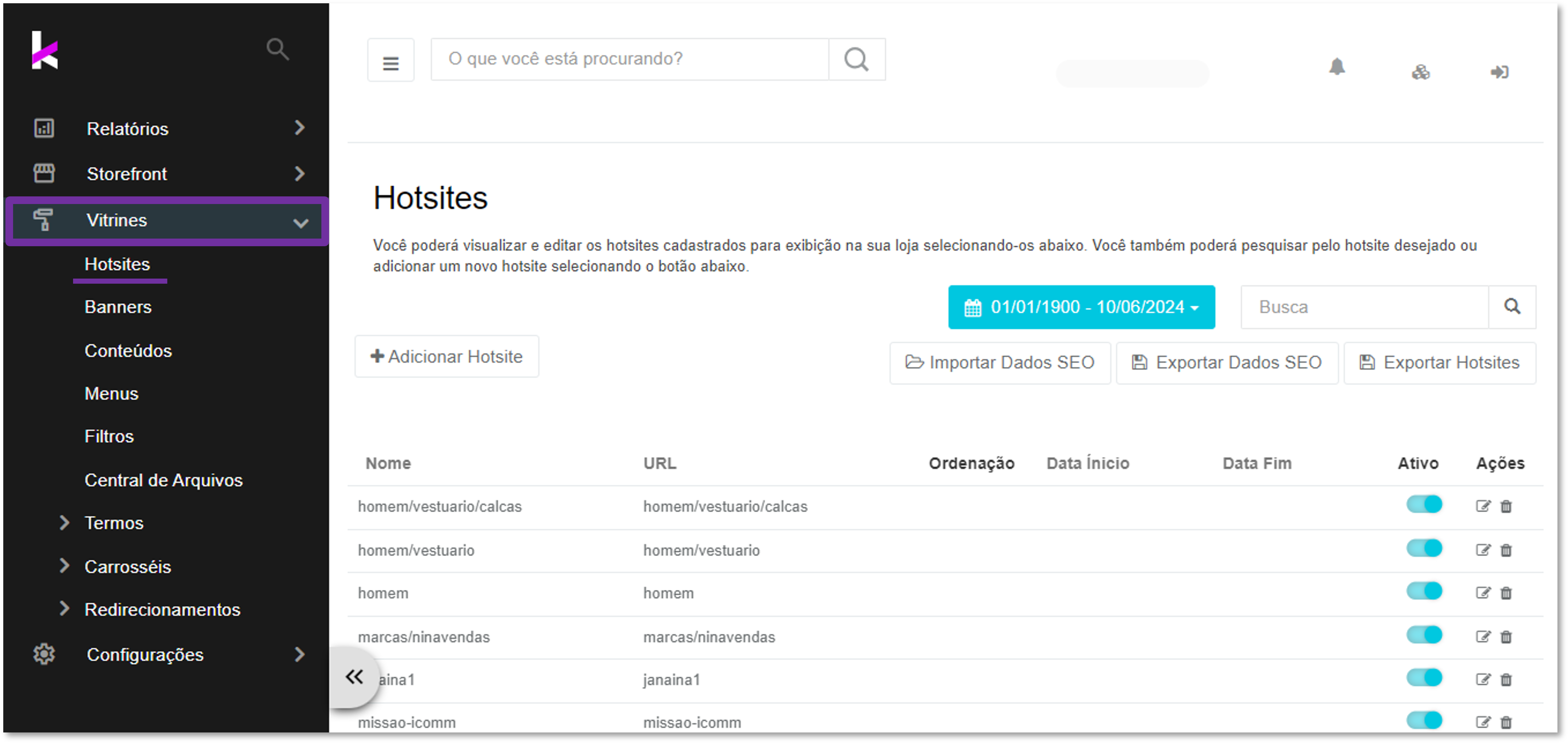Open Banners in the sidebar
Viewport: 1568px width, 743px height.
click(x=118, y=307)
